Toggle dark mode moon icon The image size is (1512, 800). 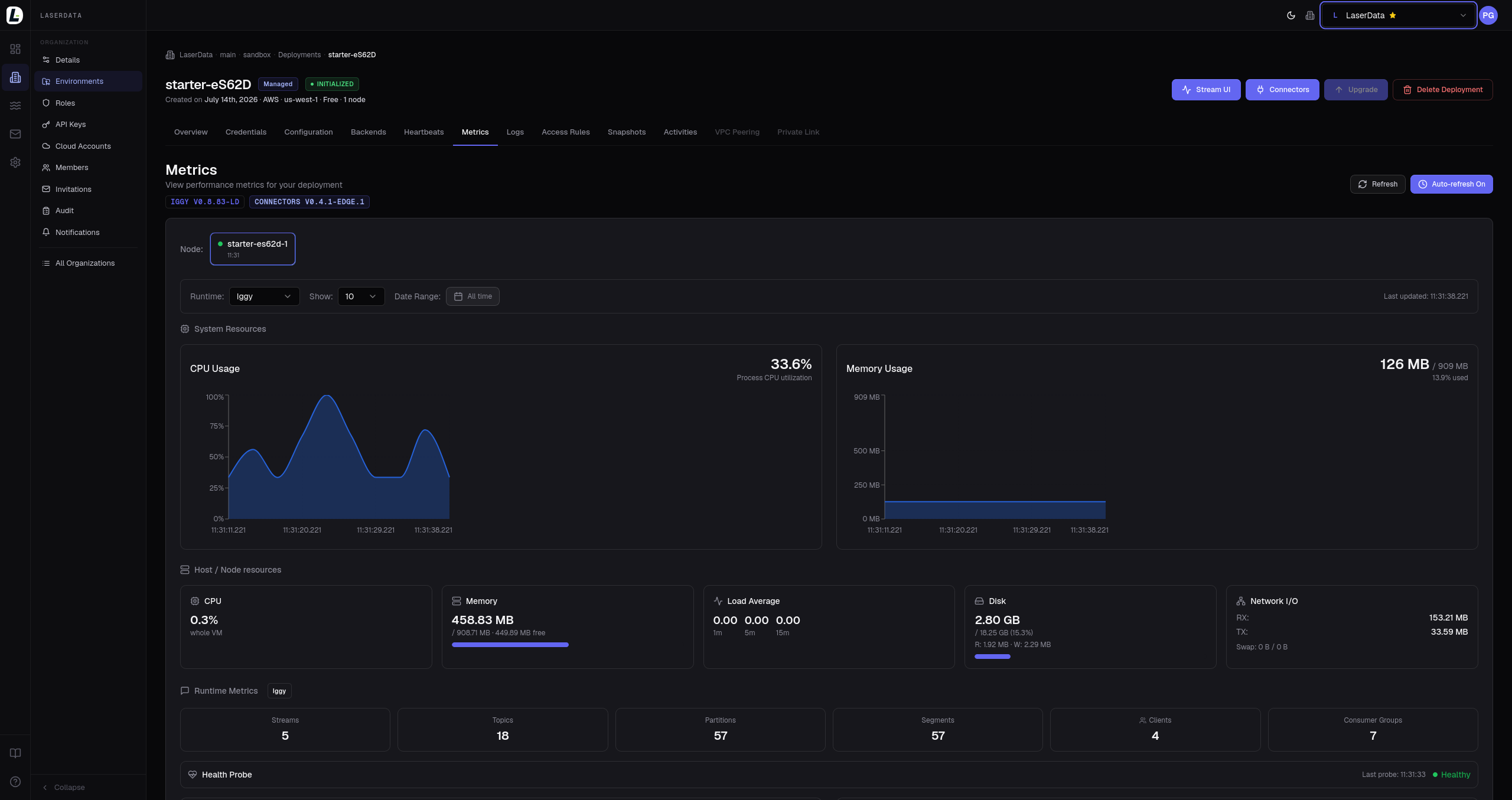click(x=1291, y=15)
